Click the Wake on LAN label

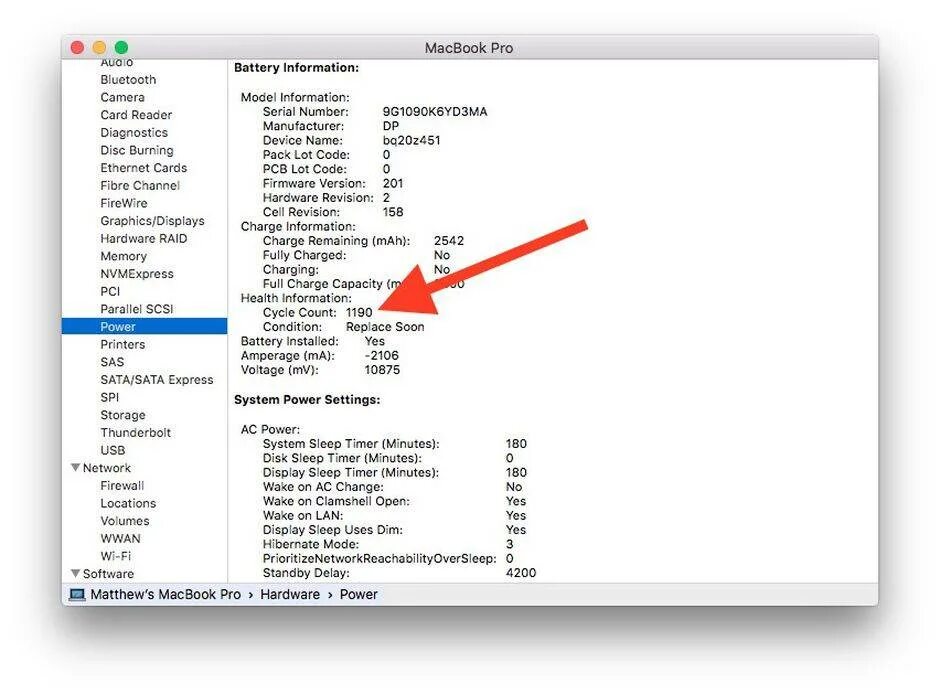point(303,515)
